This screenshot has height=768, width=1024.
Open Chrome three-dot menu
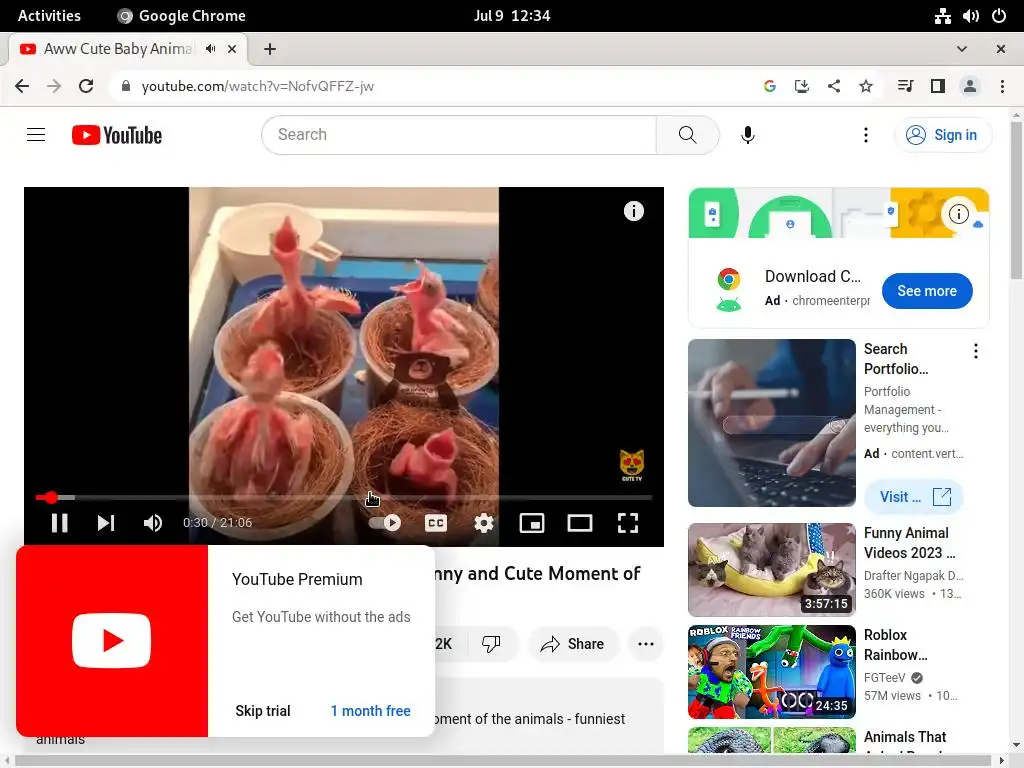[1002, 86]
